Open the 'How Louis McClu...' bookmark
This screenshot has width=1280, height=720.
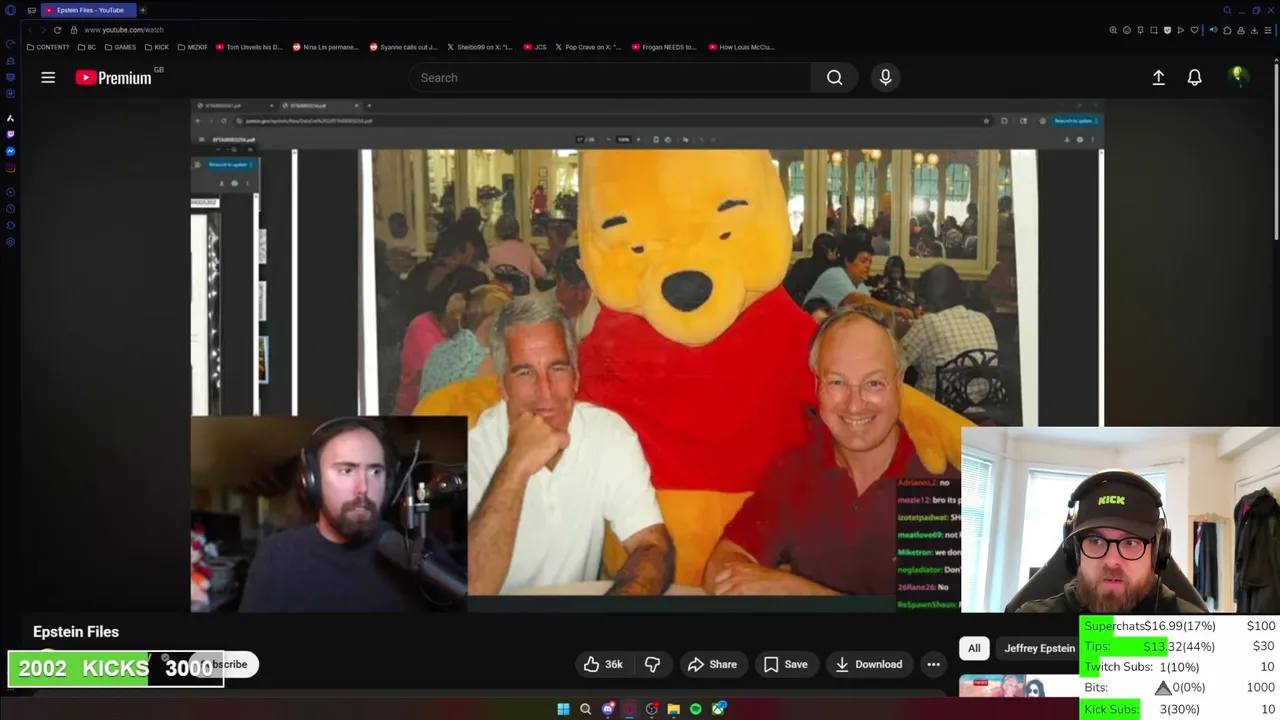(741, 47)
